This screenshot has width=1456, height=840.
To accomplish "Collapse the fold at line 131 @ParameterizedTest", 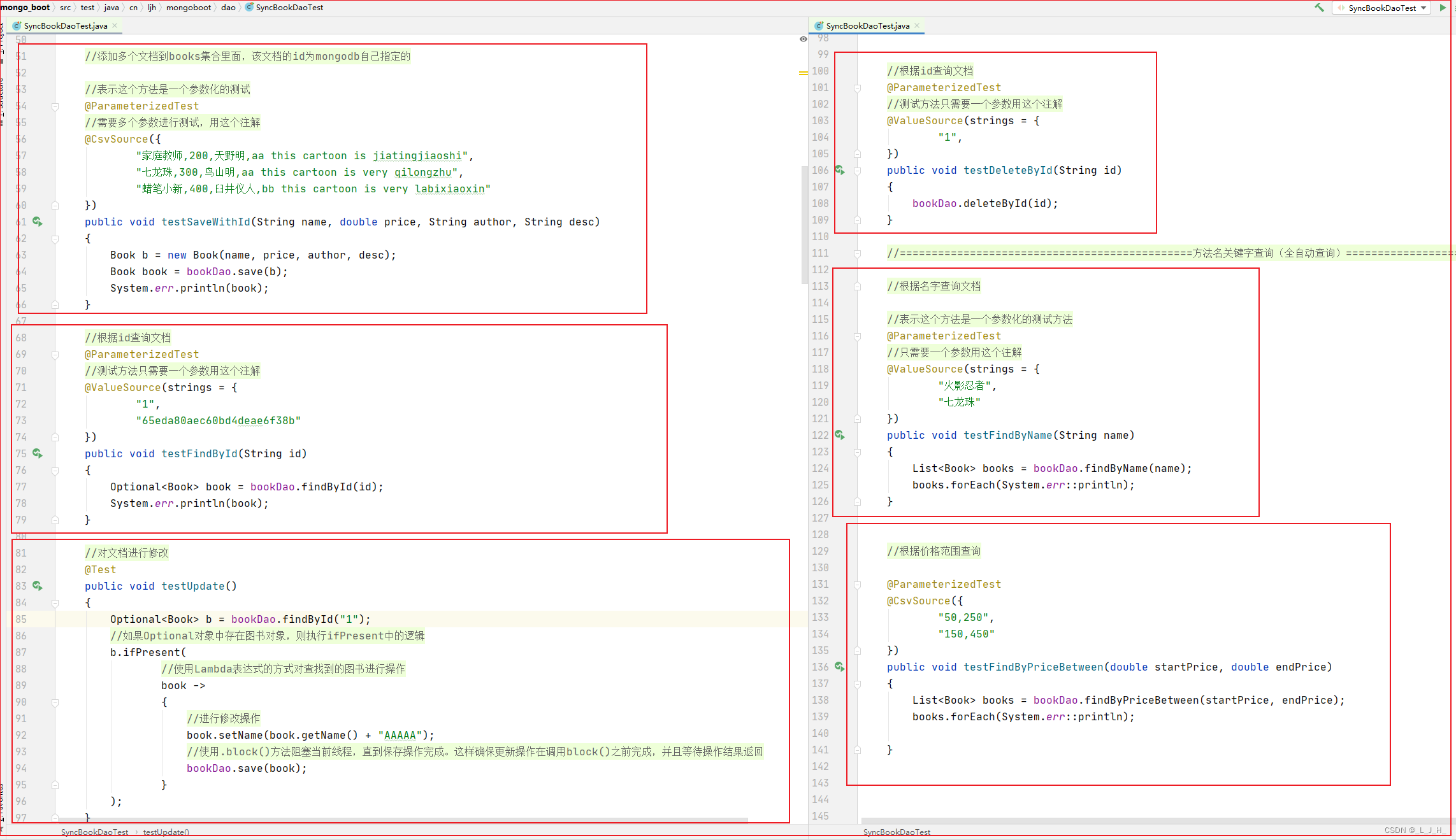I will point(858,585).
